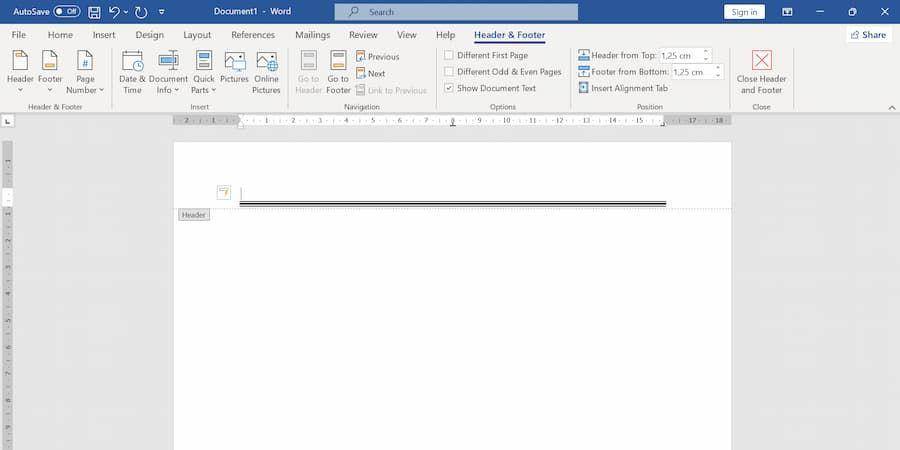Insert Date & Time
900x450 pixels.
coord(133,72)
